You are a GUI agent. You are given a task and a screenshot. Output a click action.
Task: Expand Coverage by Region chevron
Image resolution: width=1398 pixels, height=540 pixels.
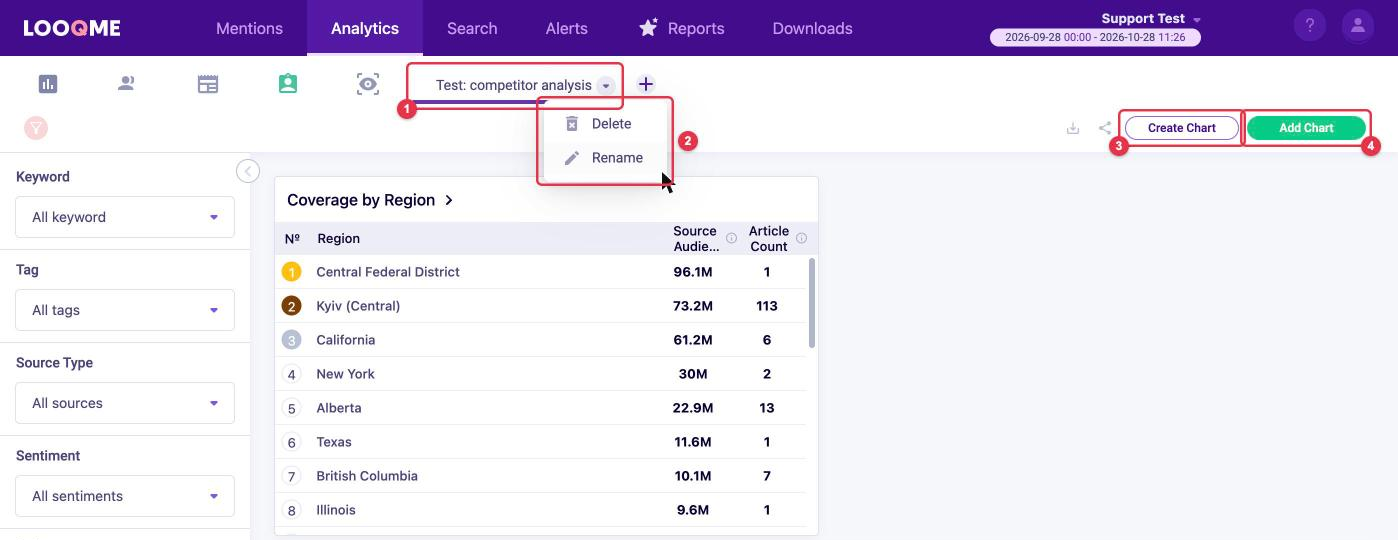tap(449, 200)
